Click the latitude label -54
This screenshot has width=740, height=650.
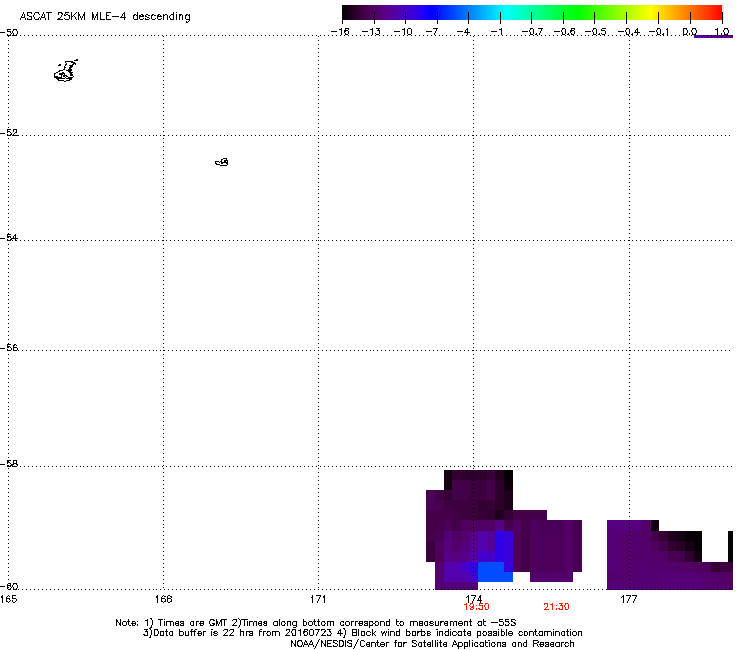pos(9,237)
